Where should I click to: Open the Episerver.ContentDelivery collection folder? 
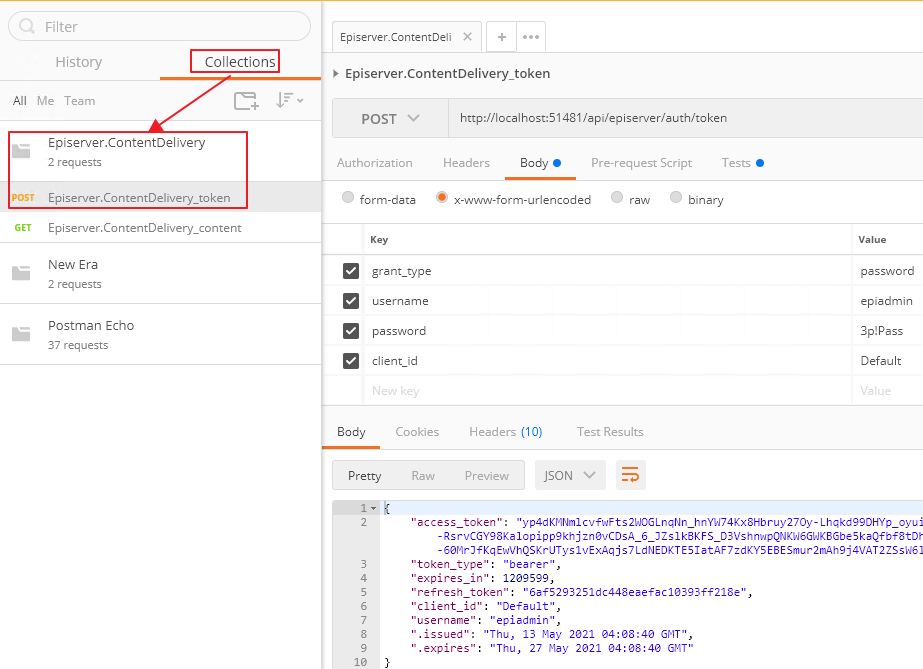tap(21, 151)
